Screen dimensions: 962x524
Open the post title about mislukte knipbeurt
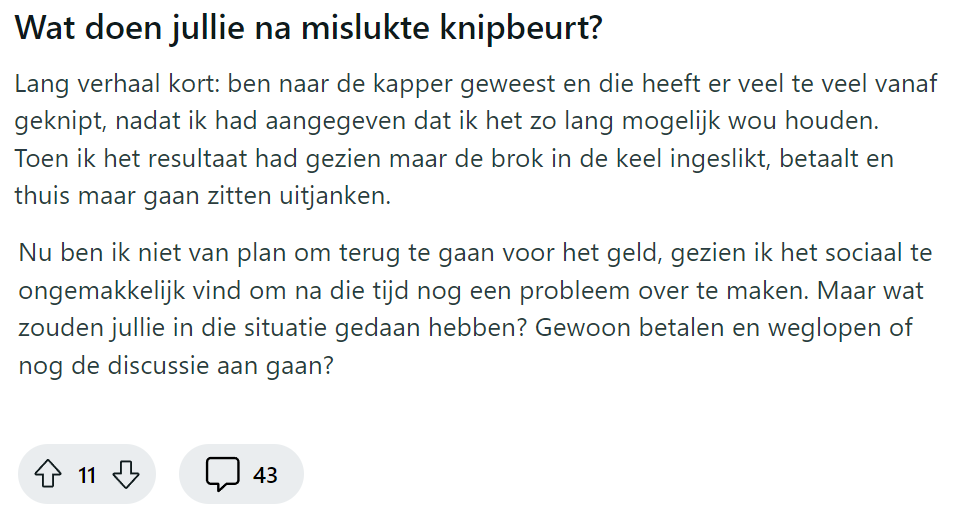(x=308, y=29)
